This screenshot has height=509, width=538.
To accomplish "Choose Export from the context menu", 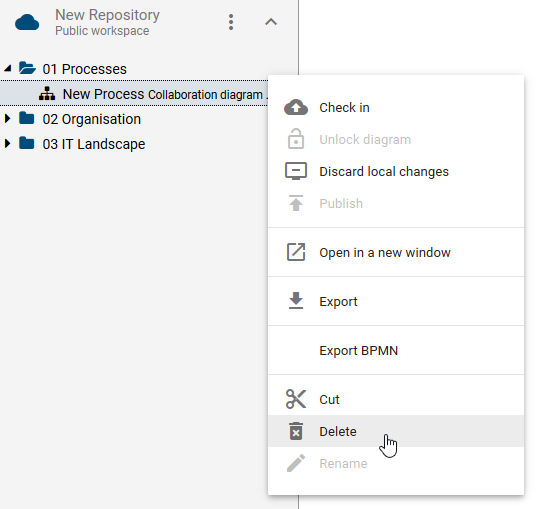I will point(396,301).
